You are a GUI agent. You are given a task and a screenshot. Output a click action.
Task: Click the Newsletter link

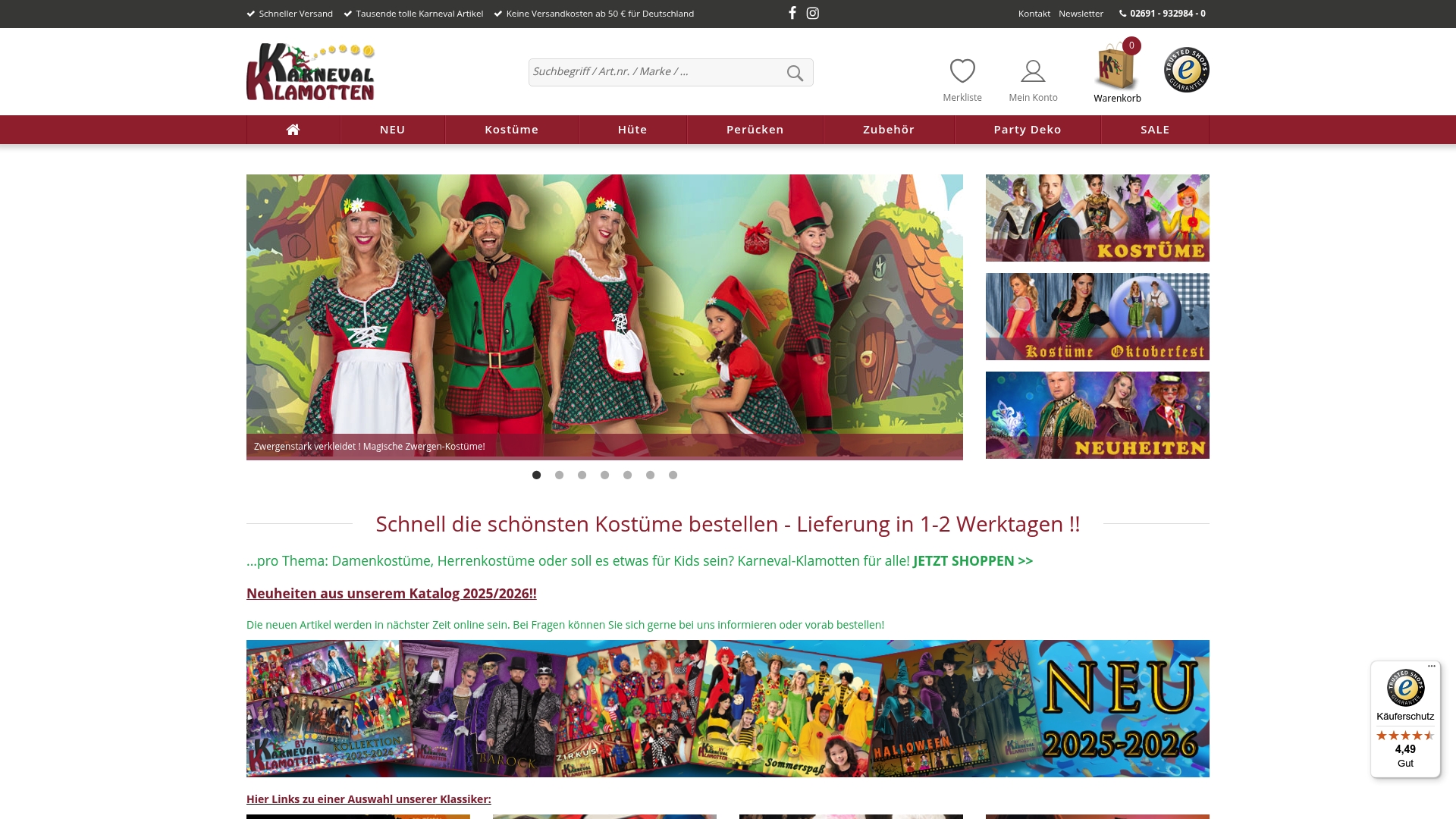tap(1081, 14)
